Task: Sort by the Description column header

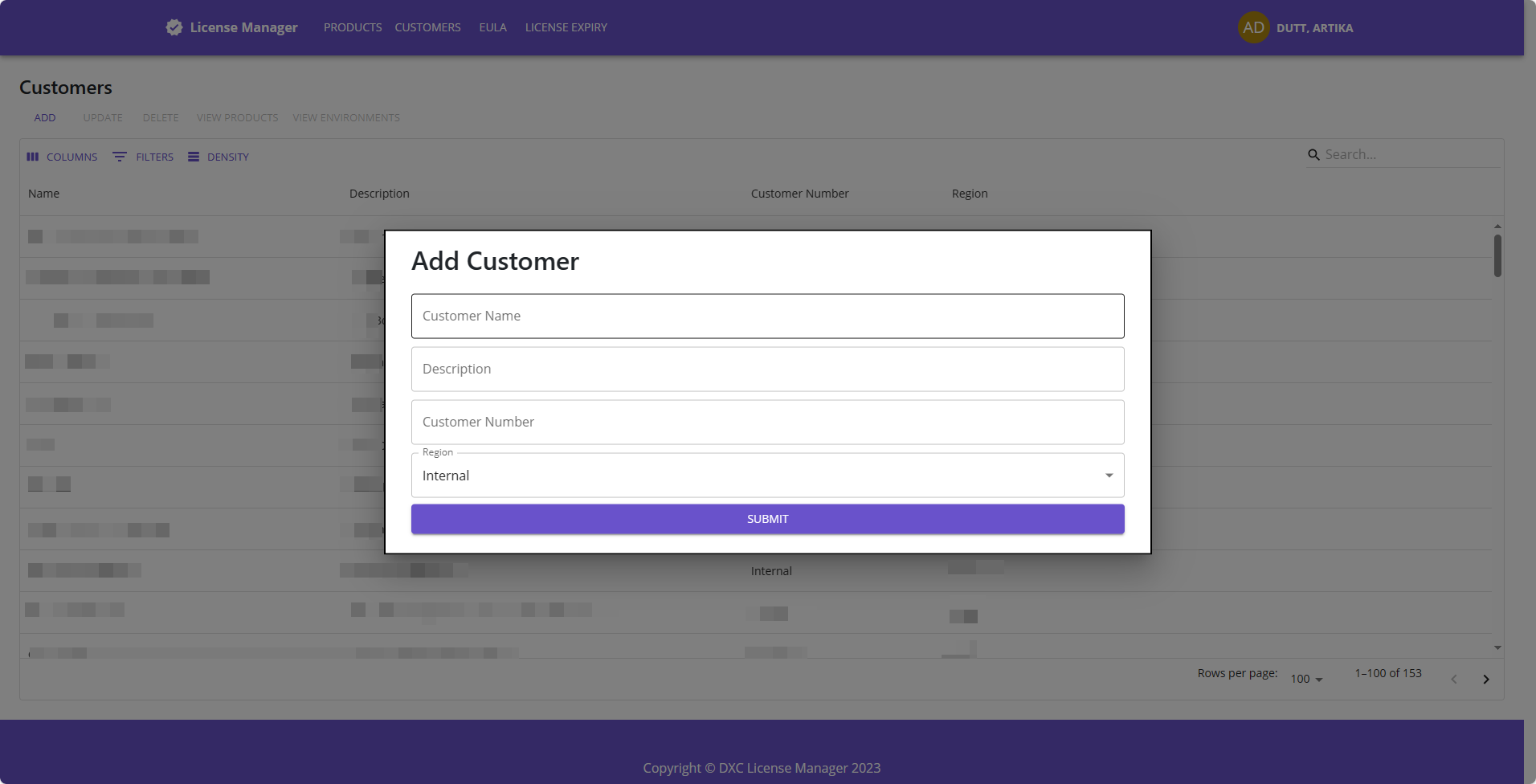Action: [379, 194]
